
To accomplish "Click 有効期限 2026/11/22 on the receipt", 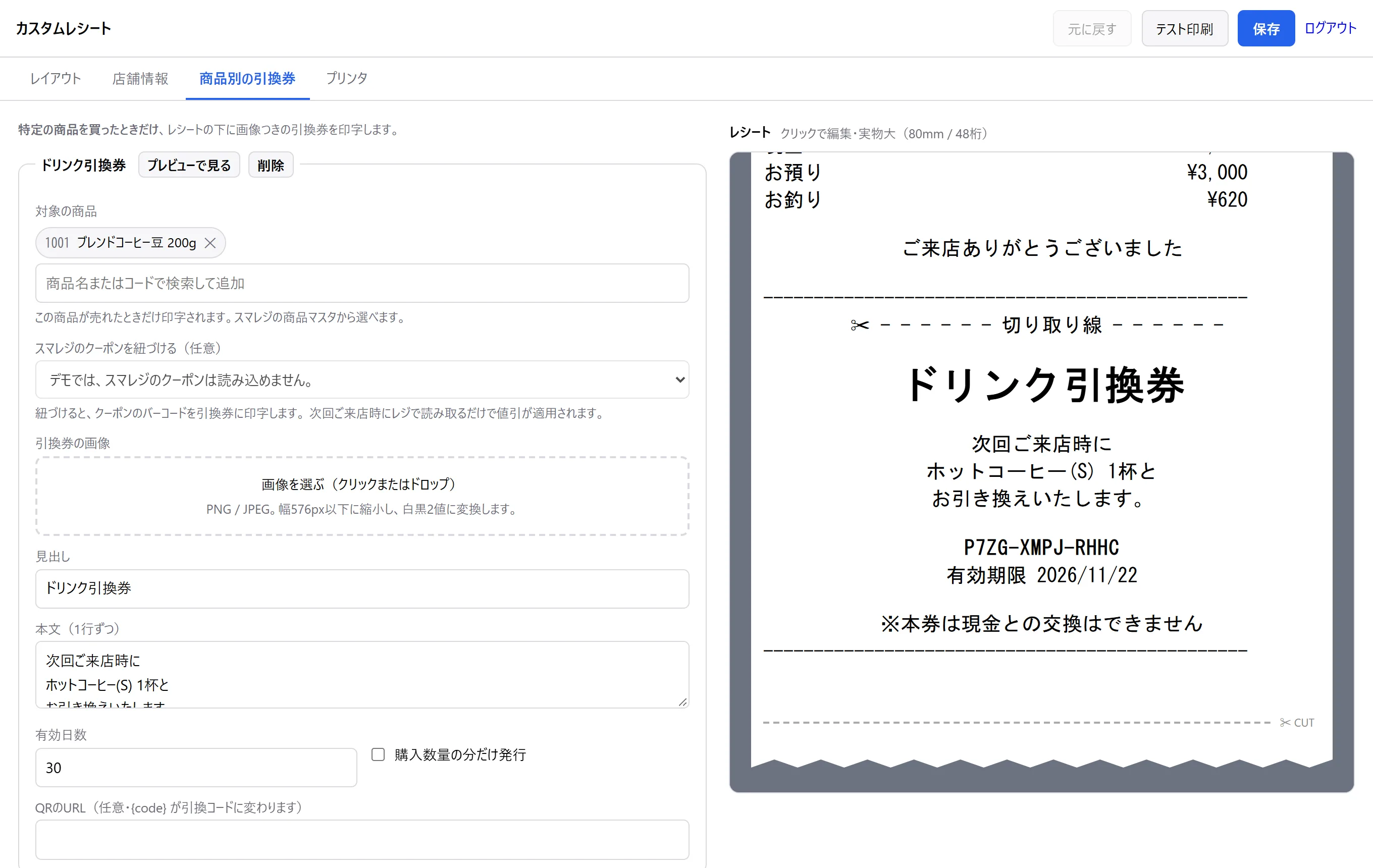I will point(1042,575).
